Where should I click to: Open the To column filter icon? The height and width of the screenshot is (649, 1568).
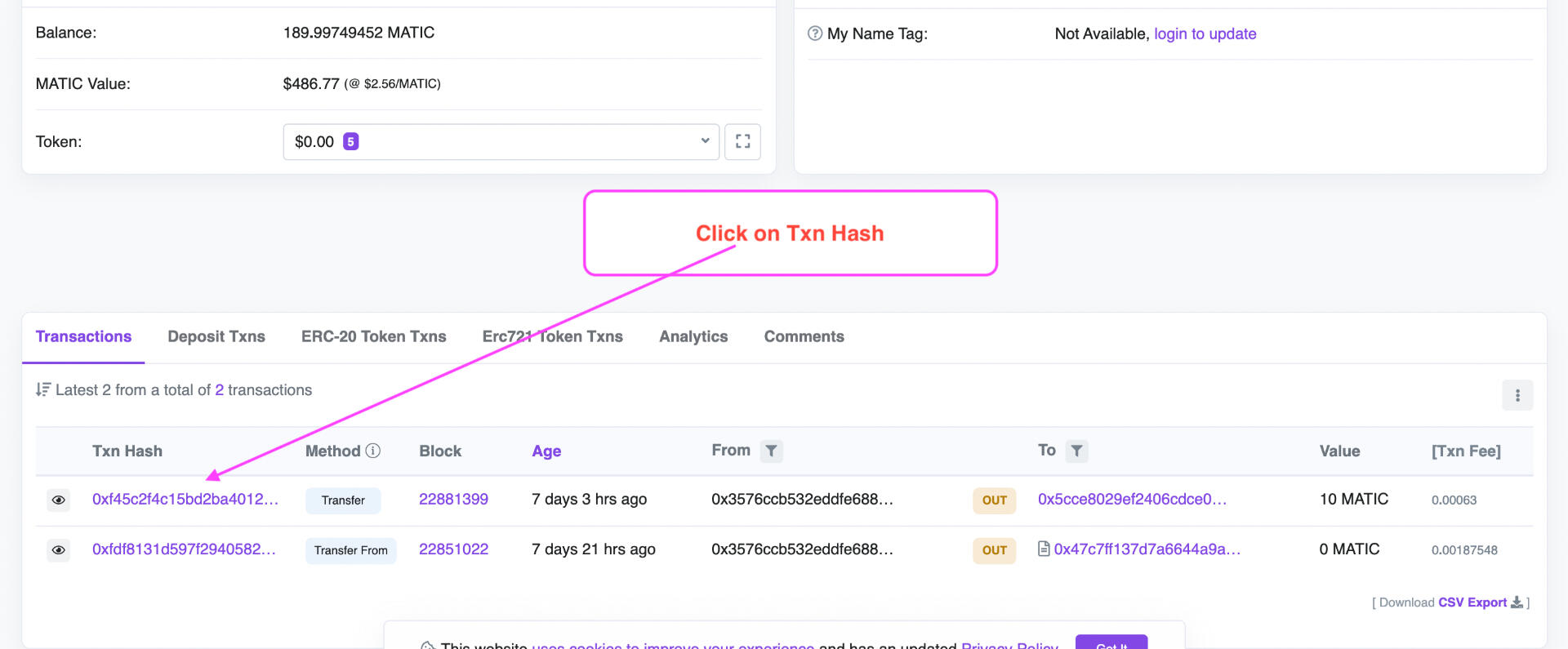pyautogui.click(x=1076, y=451)
